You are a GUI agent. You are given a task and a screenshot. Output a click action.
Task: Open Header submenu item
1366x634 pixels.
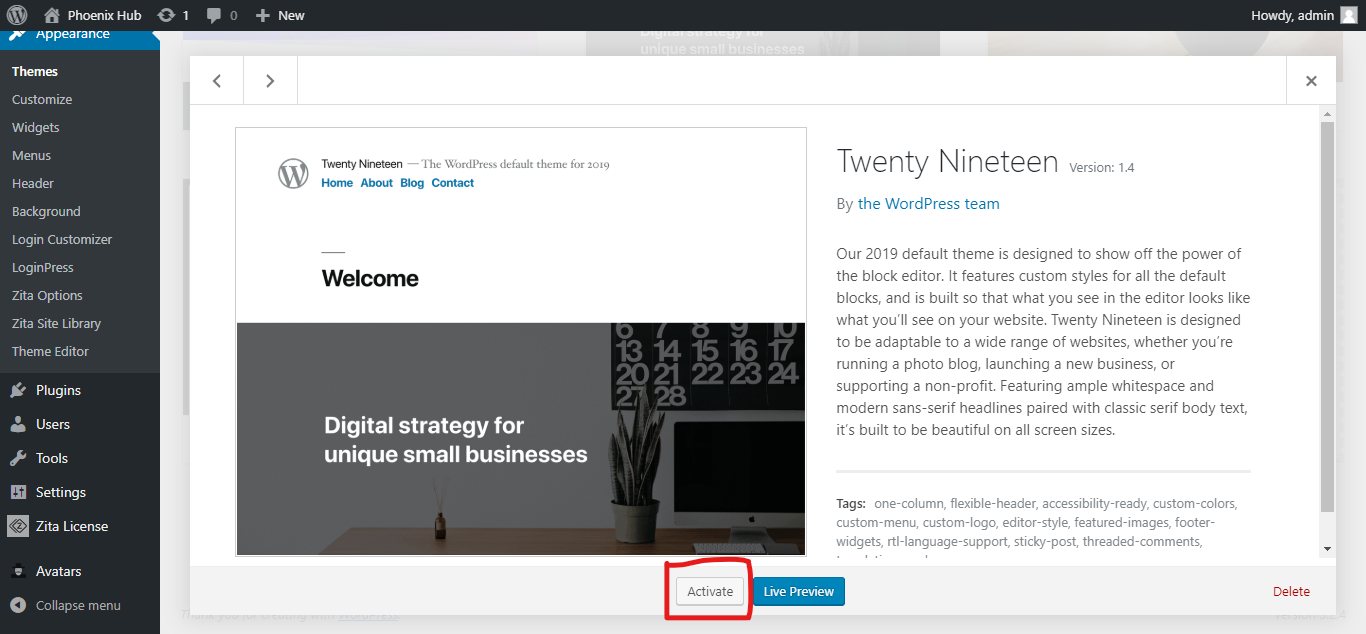point(33,183)
